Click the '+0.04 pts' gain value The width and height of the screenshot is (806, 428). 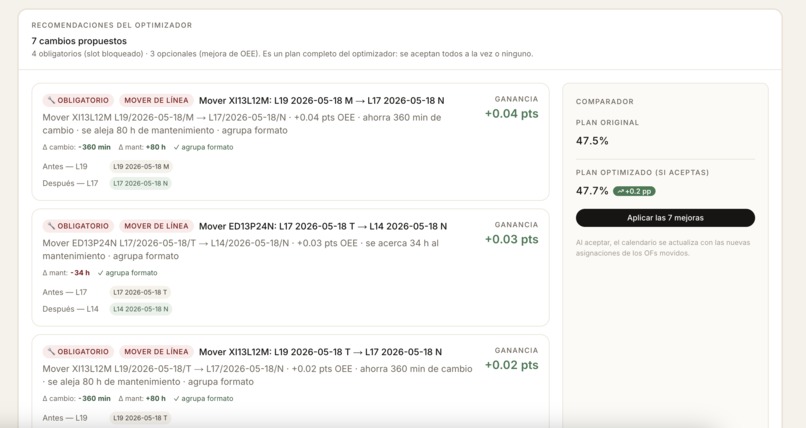(511, 114)
